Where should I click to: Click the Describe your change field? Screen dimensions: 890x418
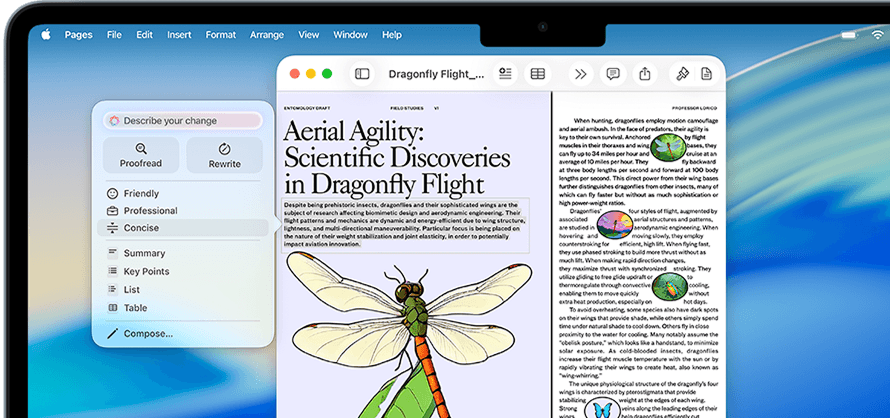183,120
